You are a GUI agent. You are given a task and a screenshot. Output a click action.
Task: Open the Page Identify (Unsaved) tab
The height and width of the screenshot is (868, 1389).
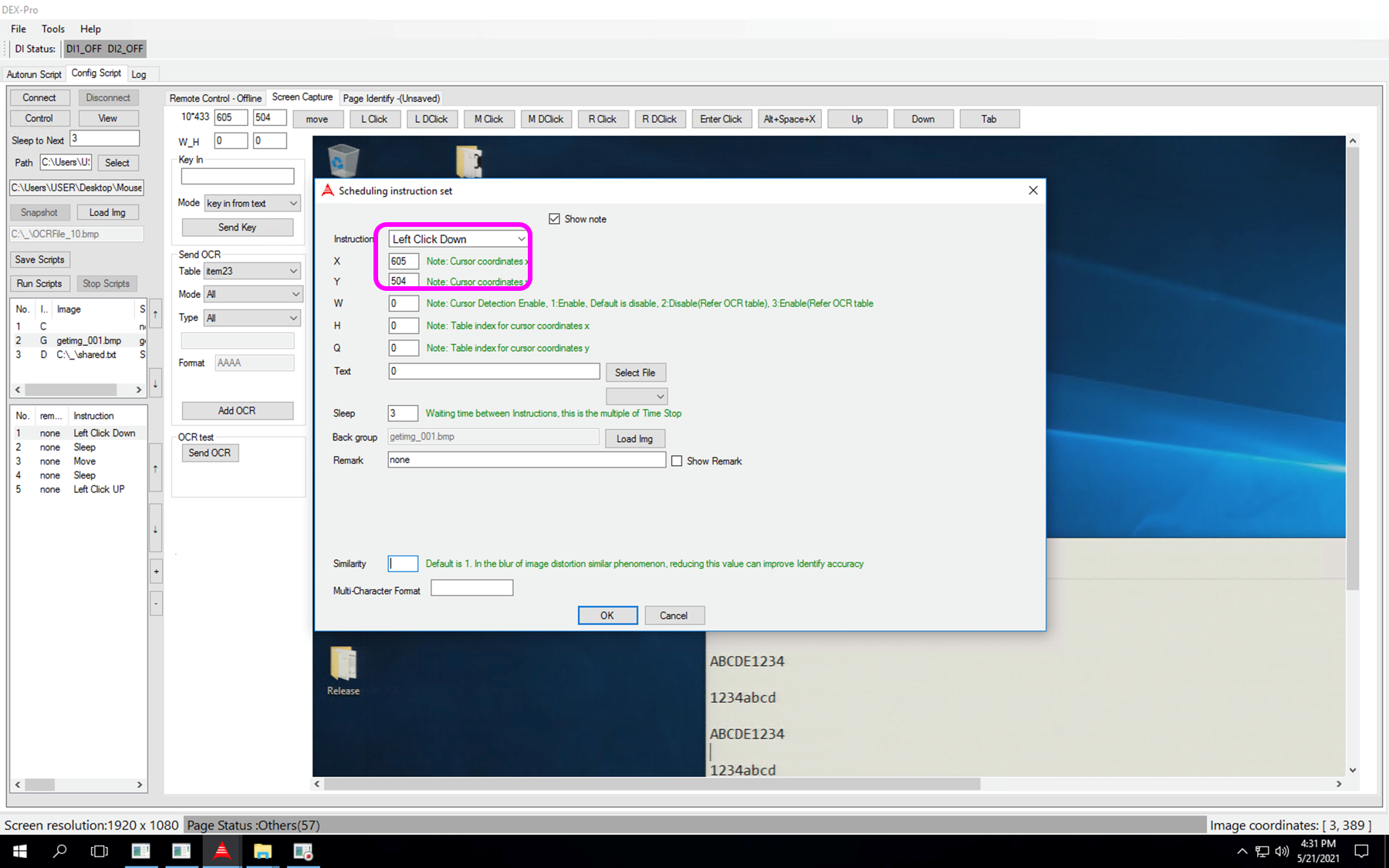click(x=391, y=98)
